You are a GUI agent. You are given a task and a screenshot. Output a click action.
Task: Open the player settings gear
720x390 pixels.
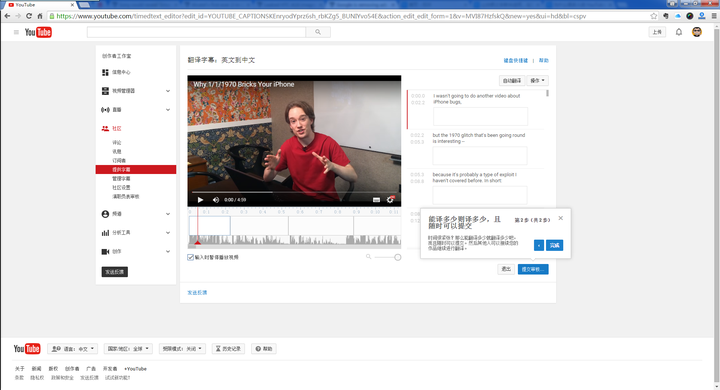tap(390, 199)
